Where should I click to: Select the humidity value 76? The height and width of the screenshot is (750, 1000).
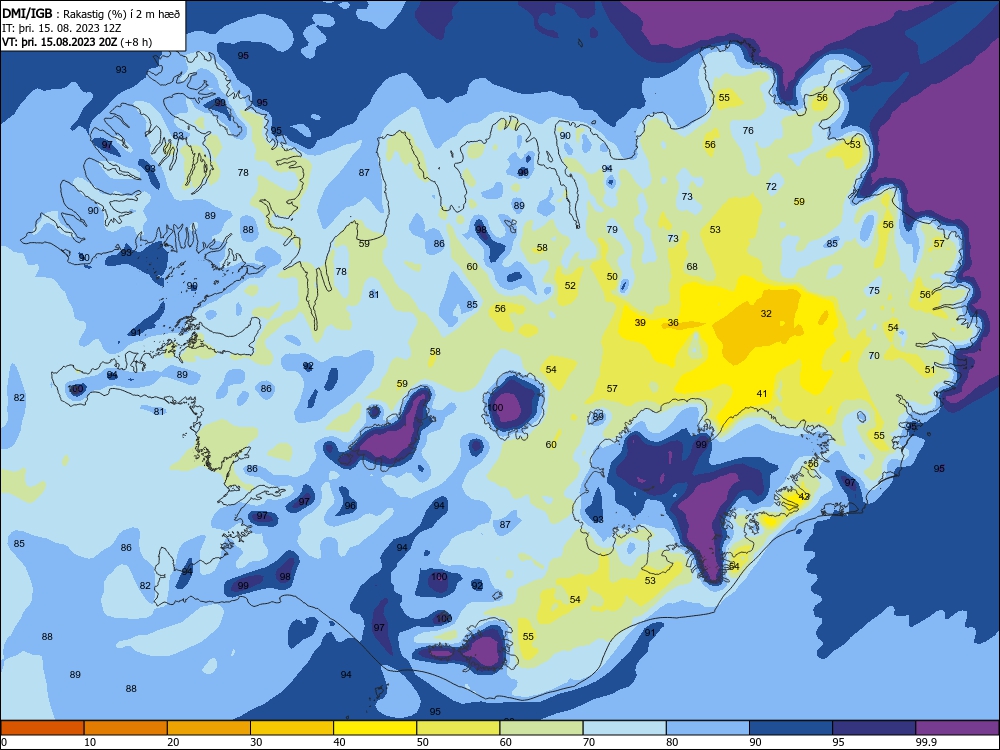[x=748, y=130]
